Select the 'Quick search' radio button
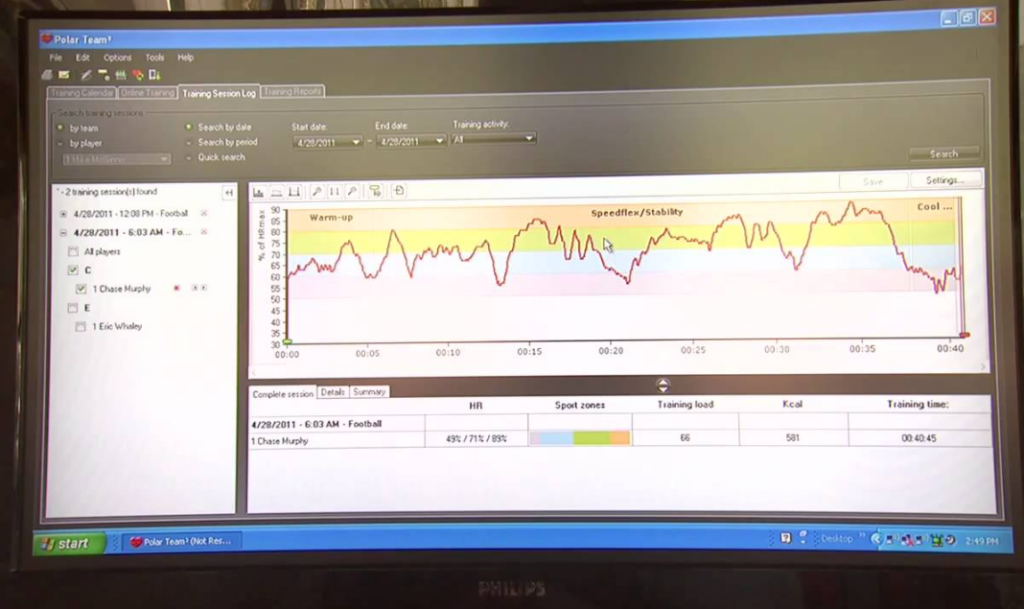The image size is (1024, 609). click(x=189, y=157)
